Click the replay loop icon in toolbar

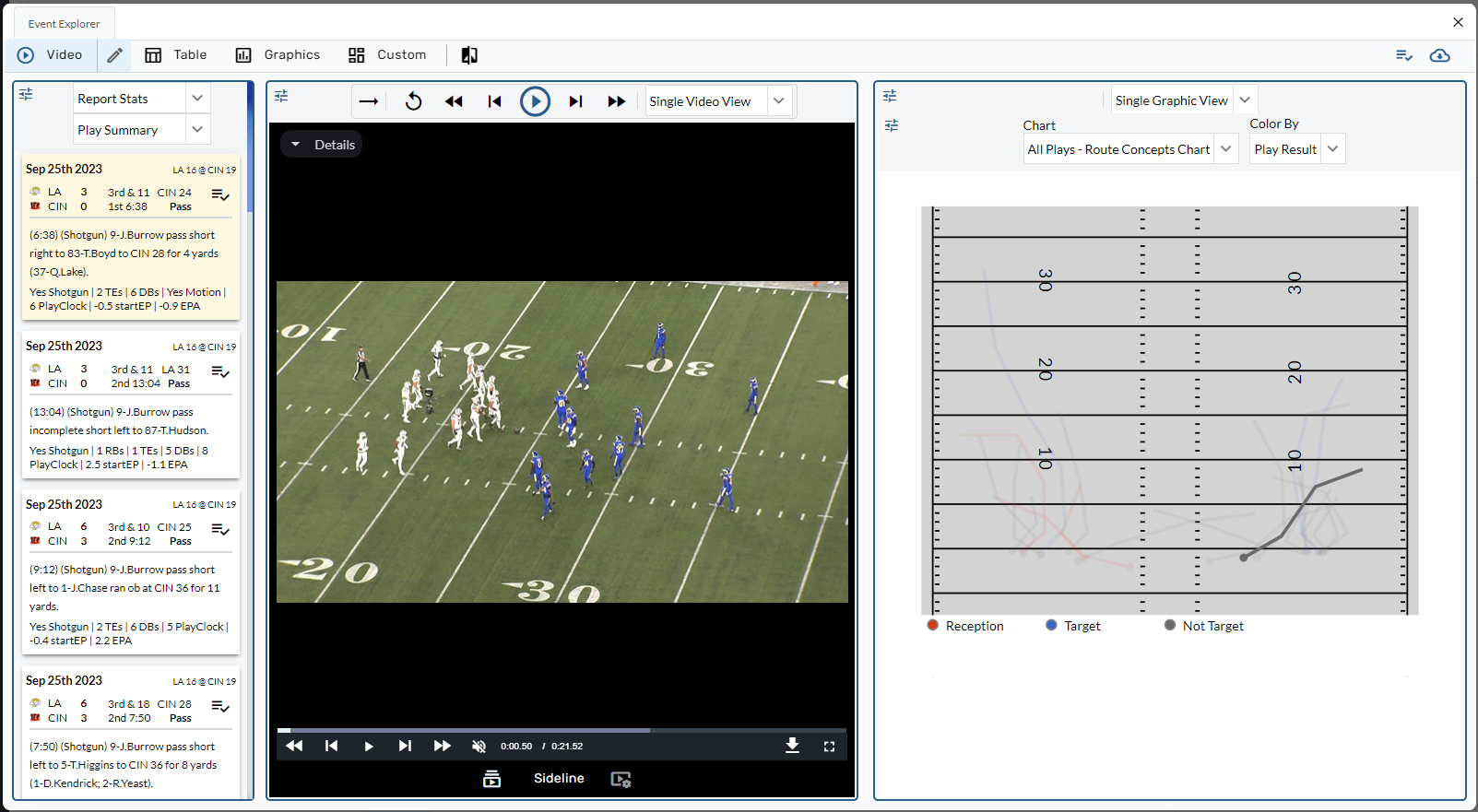(413, 101)
